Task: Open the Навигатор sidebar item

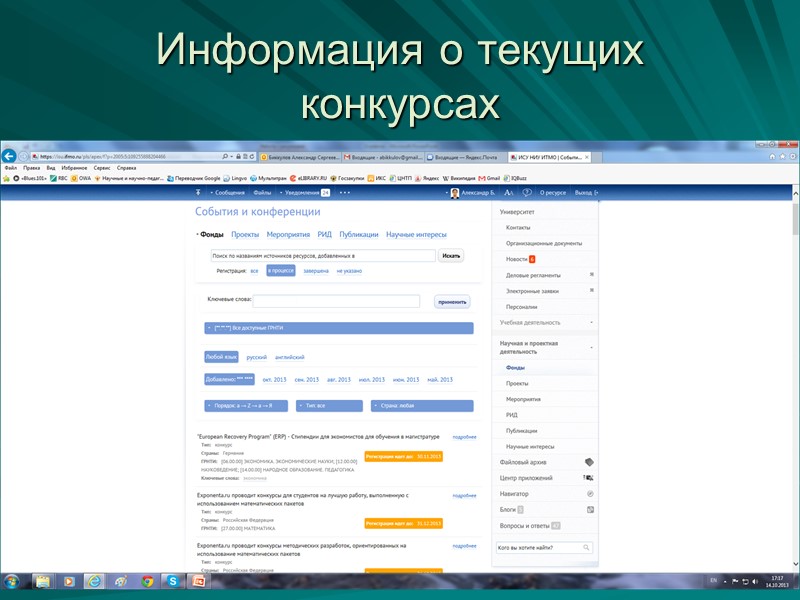Action: [515, 493]
